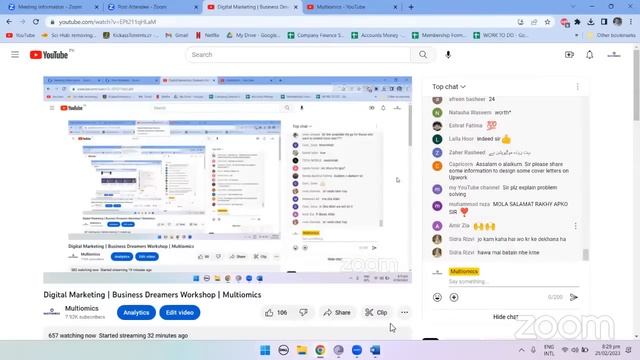Open the YouTube bookmark
The height and width of the screenshot is (360, 640).
tap(20, 36)
